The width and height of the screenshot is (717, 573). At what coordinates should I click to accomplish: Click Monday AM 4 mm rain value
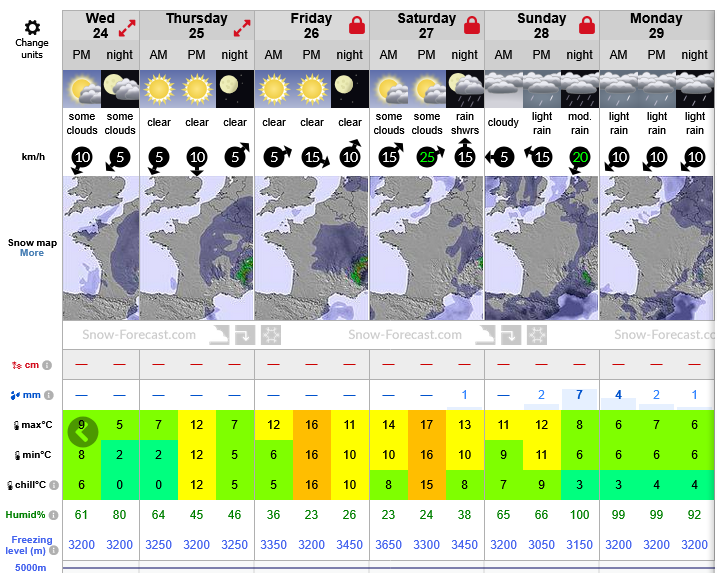618,395
